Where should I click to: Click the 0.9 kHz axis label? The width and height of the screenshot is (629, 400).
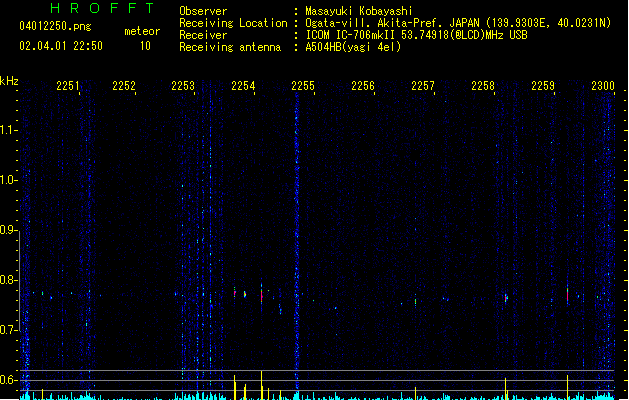[x=8, y=230]
